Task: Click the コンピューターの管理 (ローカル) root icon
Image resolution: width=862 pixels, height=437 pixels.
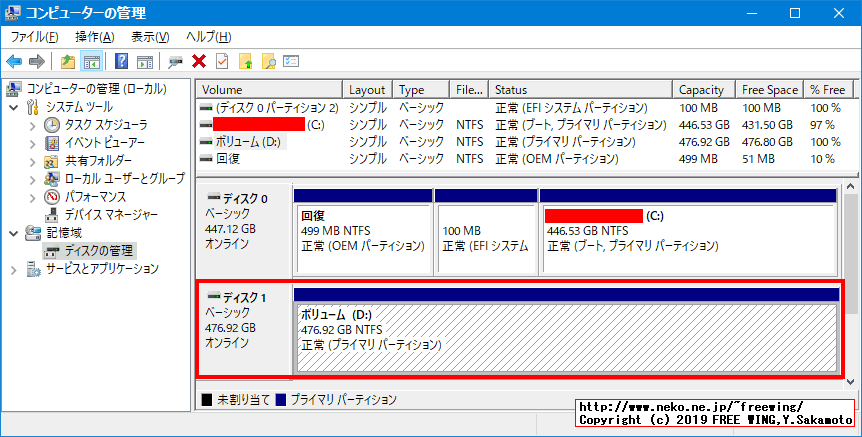Action: 14,88
